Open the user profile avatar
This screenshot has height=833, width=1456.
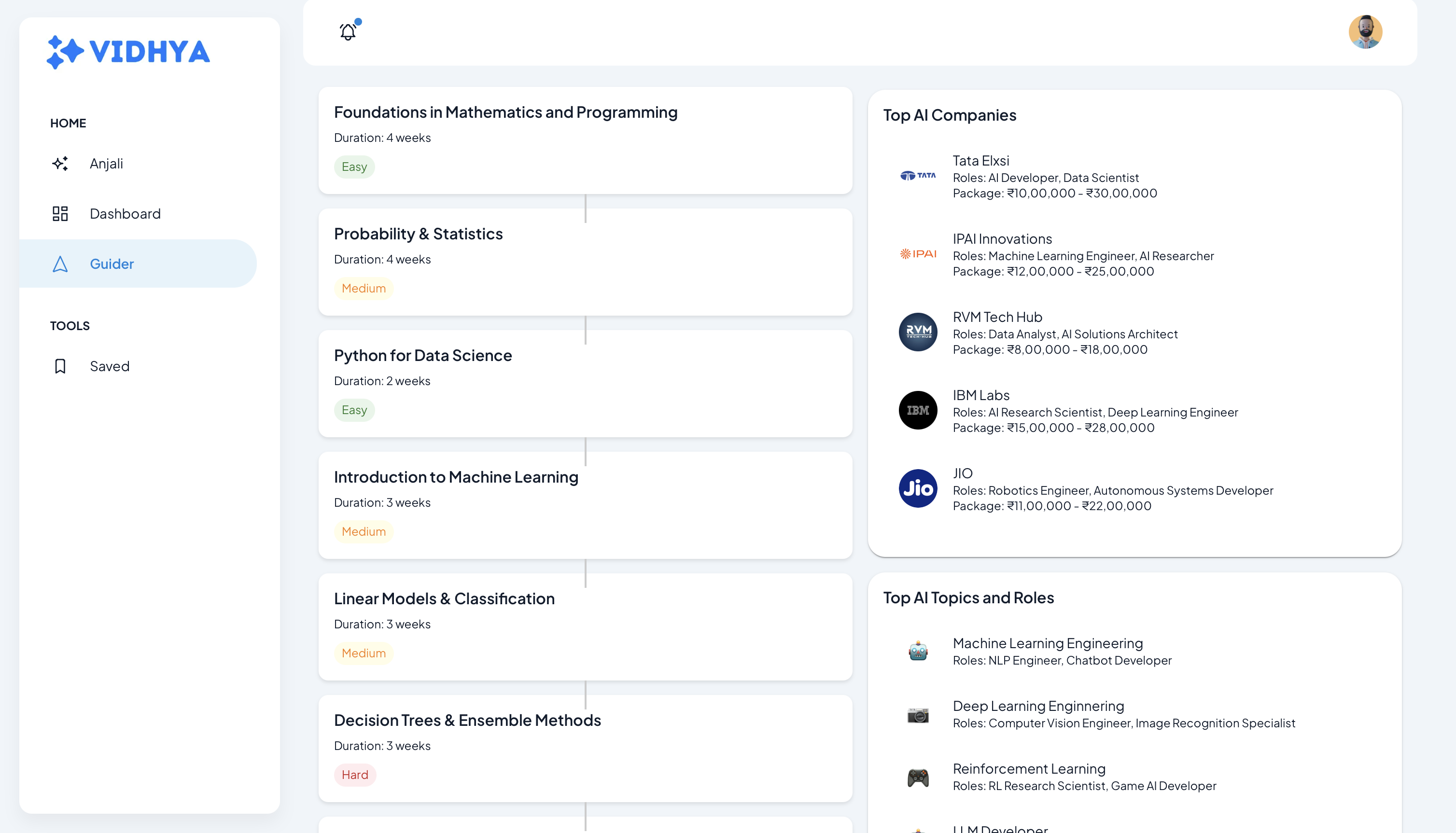pyautogui.click(x=1365, y=32)
